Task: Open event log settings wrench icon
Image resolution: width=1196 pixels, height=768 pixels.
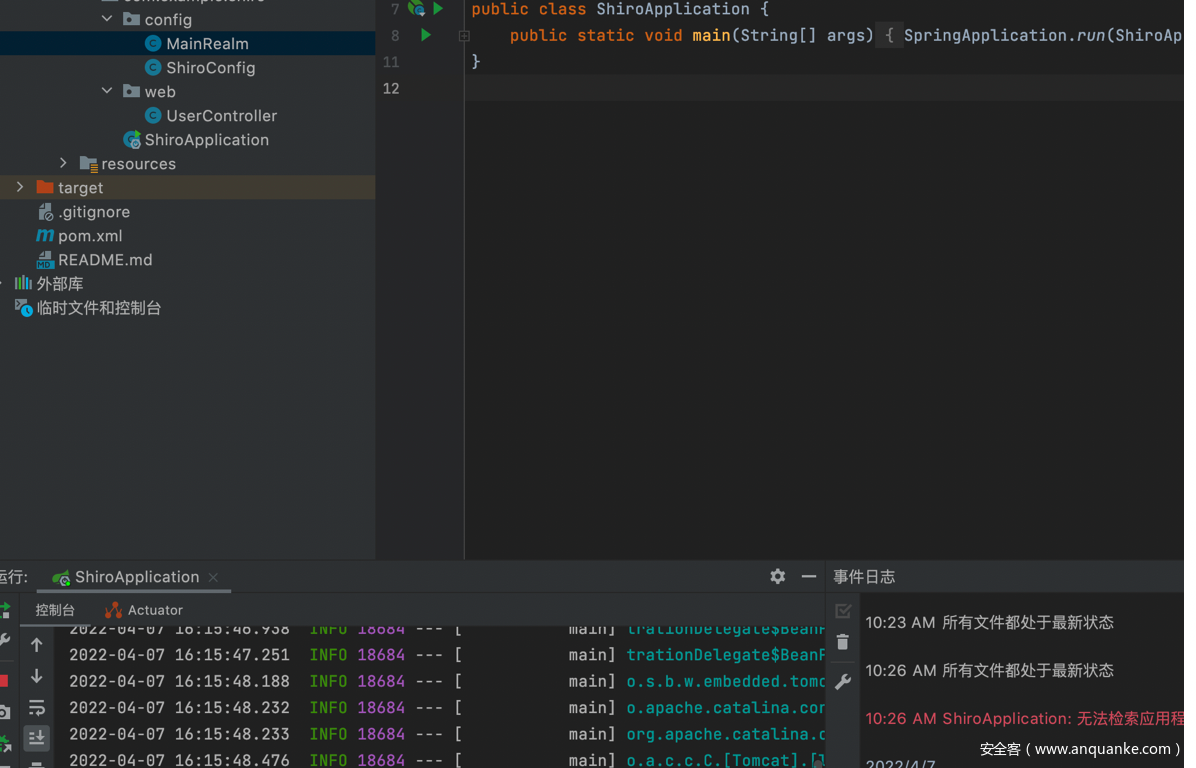Action: tap(843, 682)
